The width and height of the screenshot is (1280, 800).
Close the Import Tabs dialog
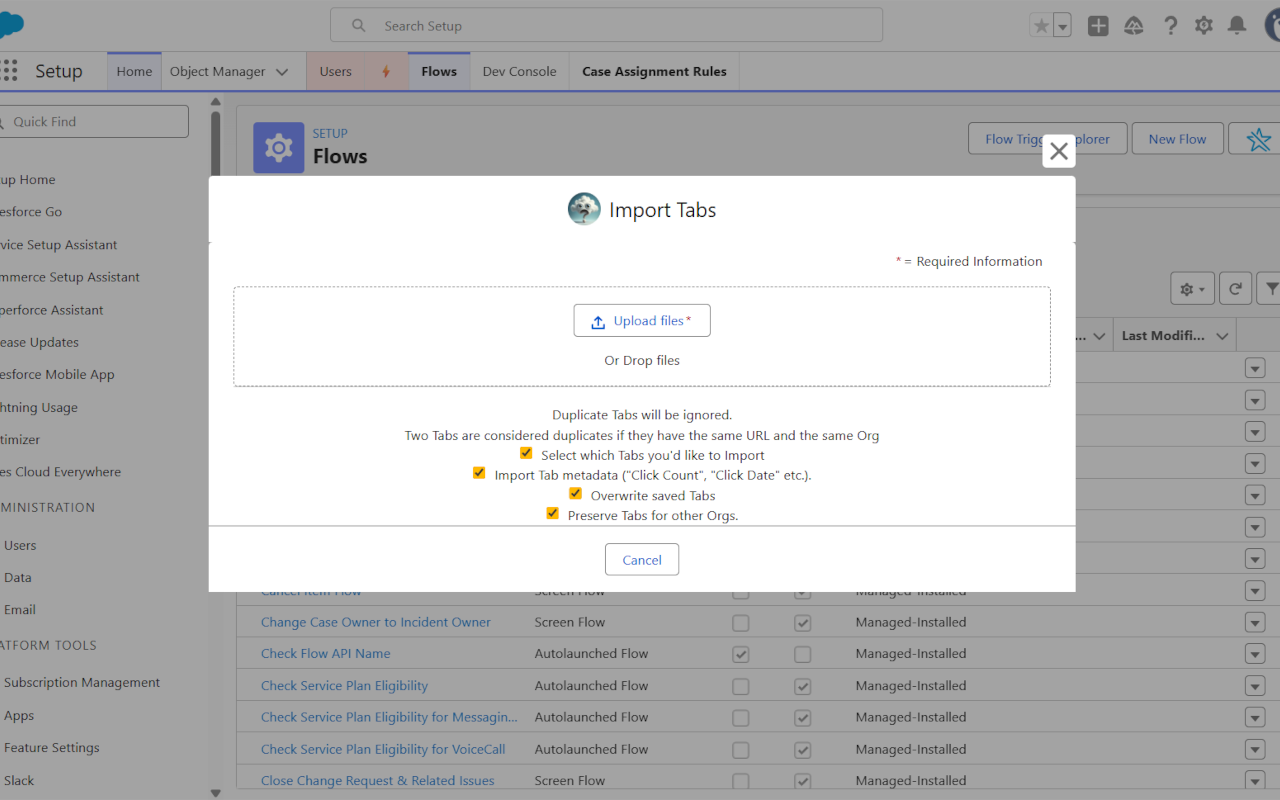1059,151
